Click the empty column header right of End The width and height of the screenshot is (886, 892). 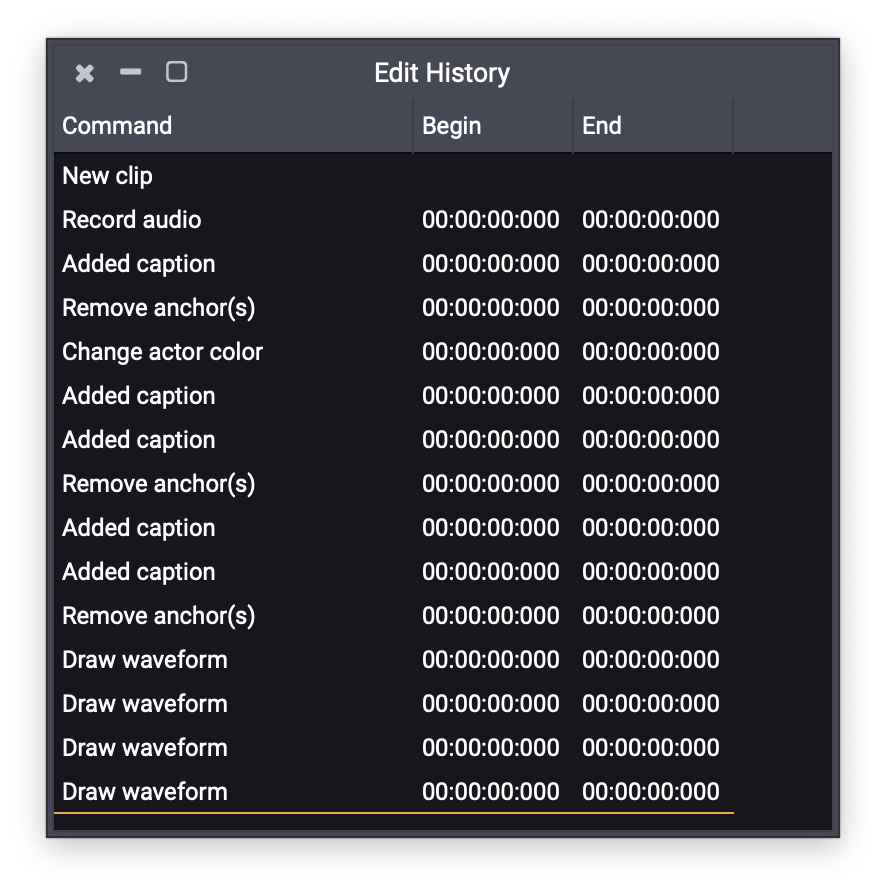point(782,126)
